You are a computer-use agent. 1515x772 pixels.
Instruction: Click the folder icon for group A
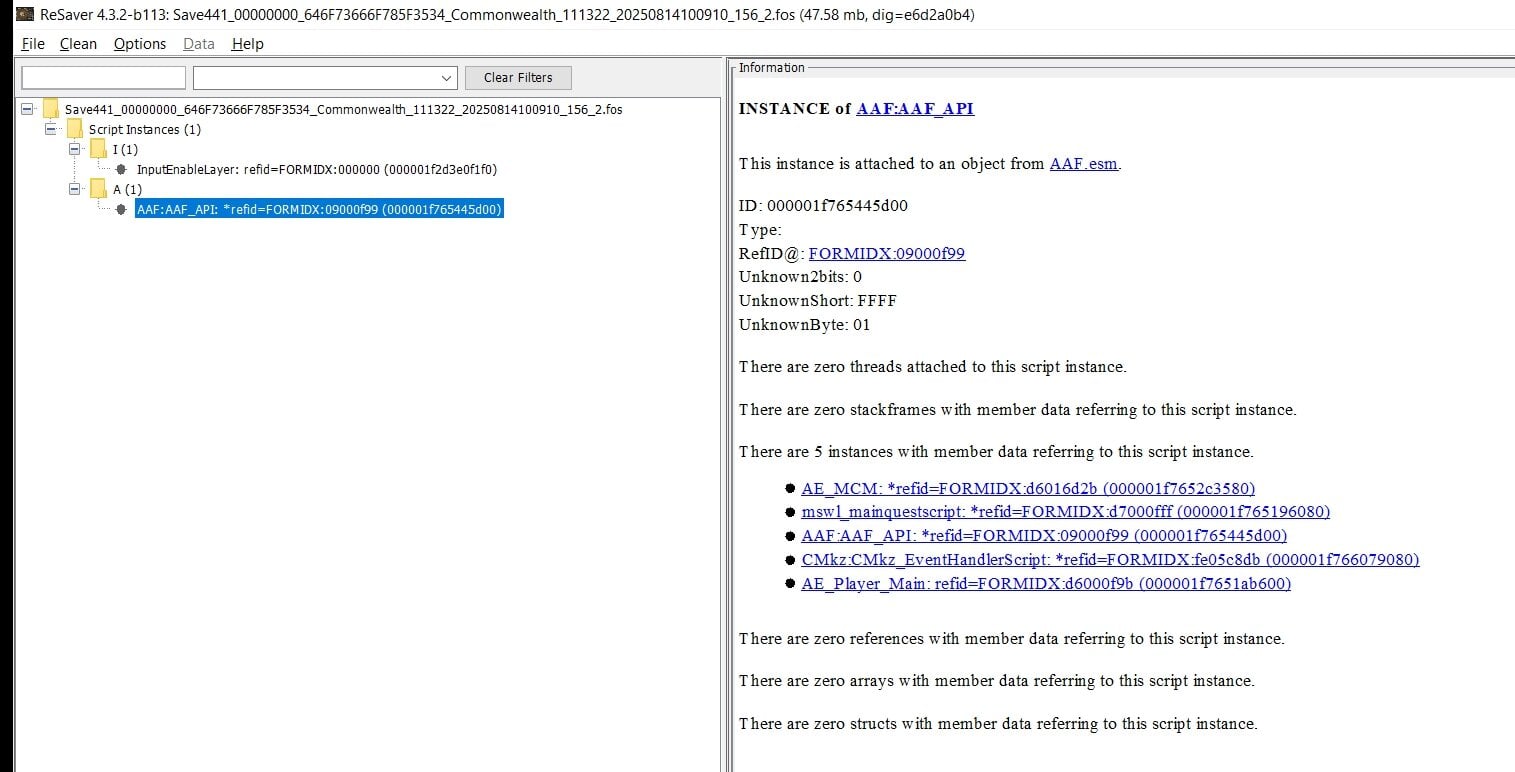coord(98,189)
